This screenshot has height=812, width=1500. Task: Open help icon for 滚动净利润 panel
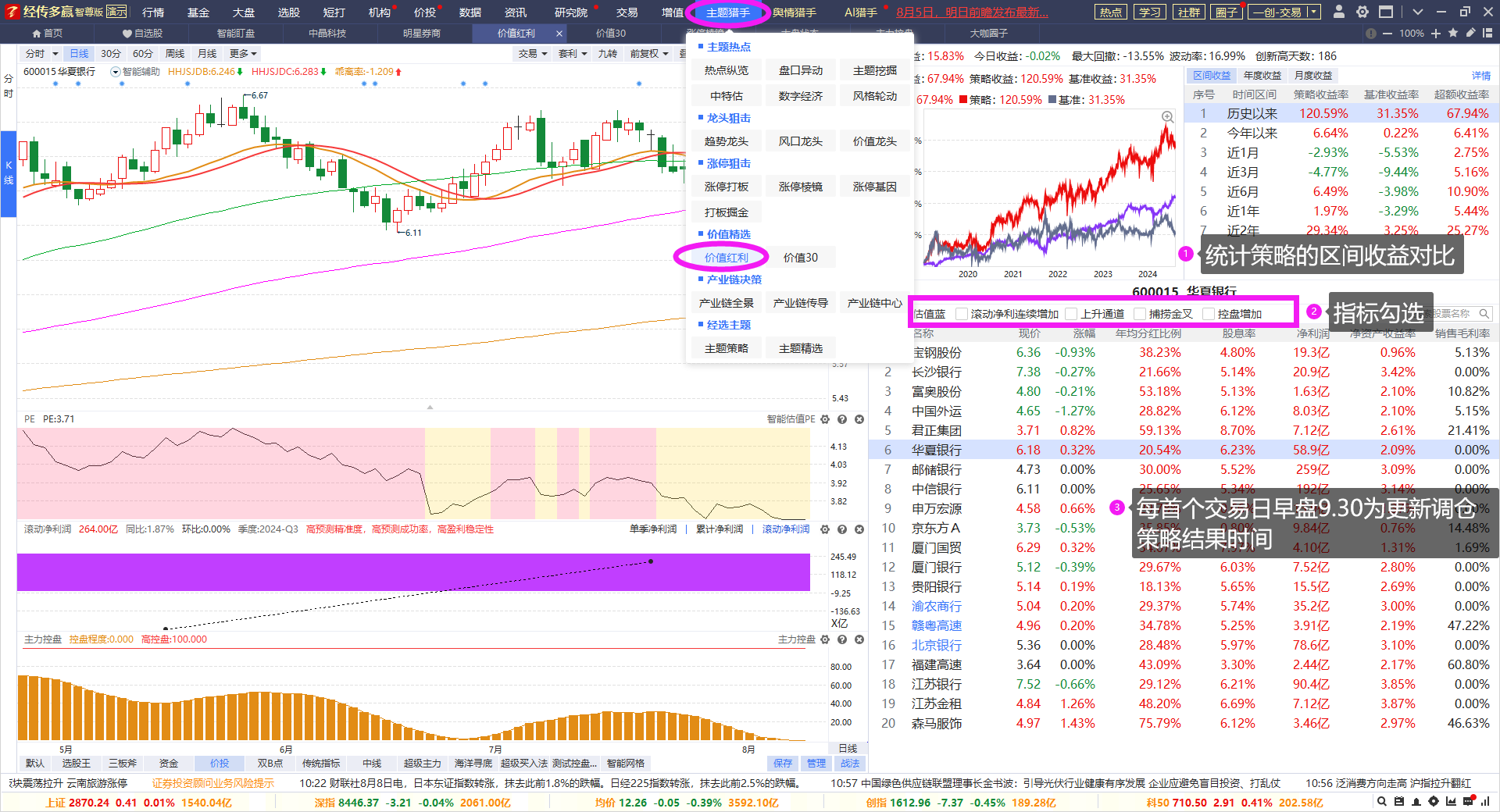point(842,529)
